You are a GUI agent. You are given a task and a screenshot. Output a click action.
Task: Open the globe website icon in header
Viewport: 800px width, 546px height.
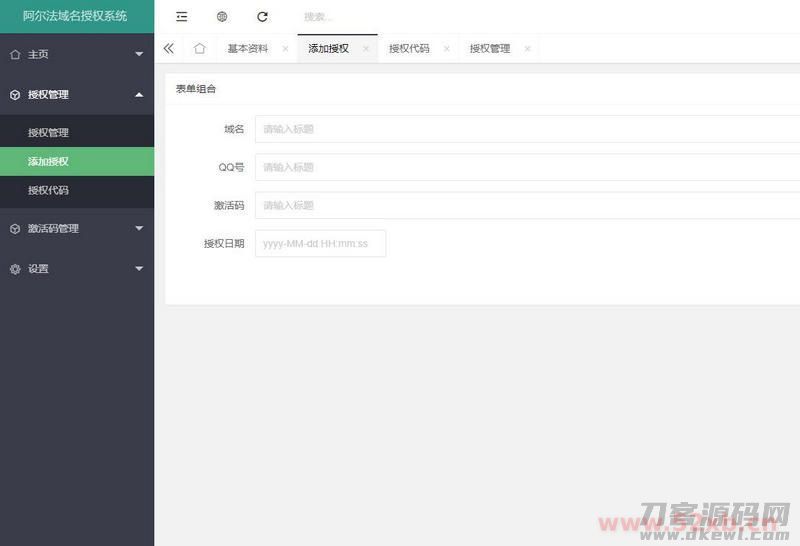click(222, 17)
